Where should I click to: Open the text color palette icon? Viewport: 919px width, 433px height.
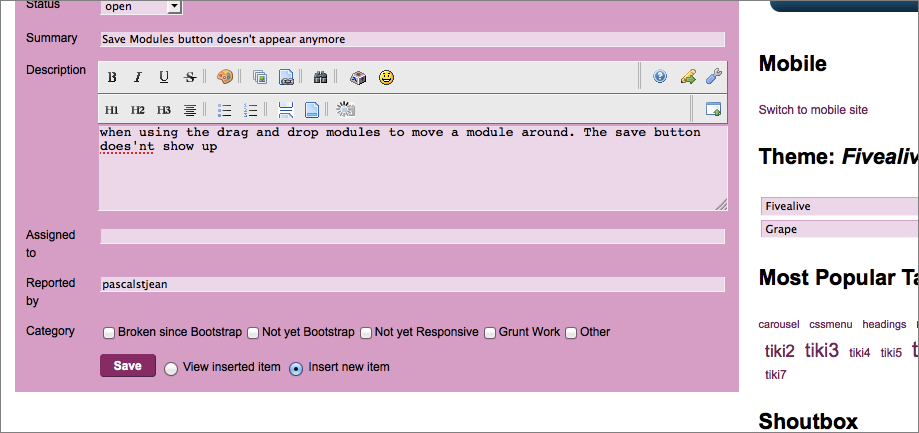[x=224, y=77]
